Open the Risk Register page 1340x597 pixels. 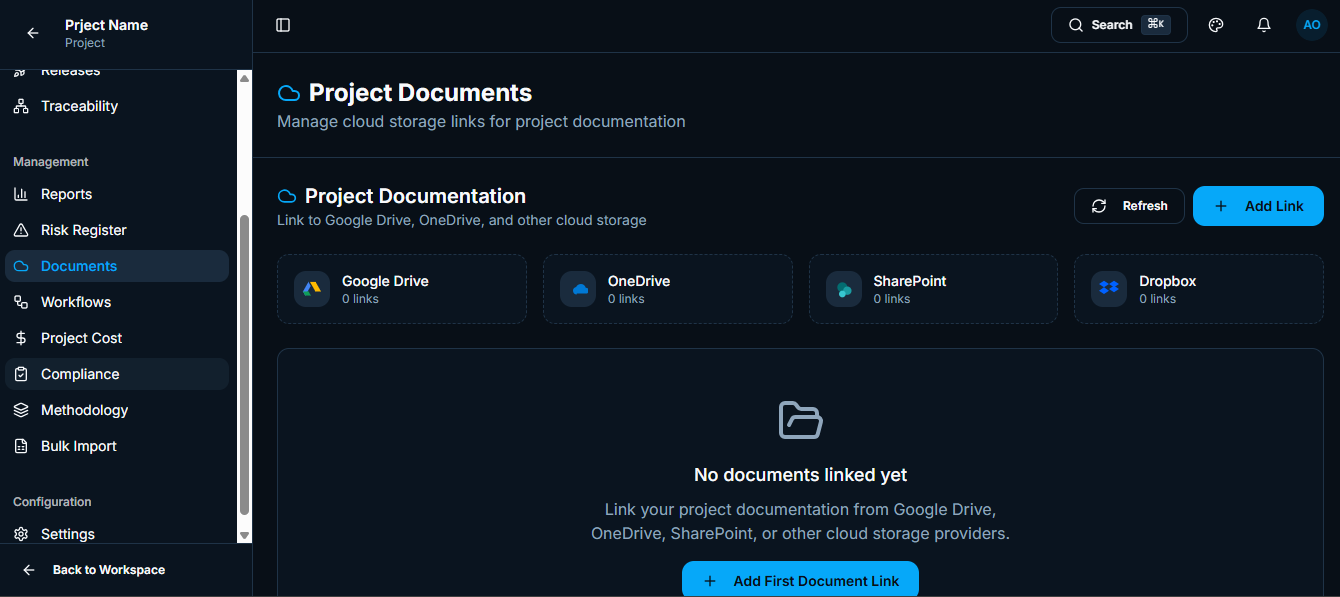click(x=117, y=230)
